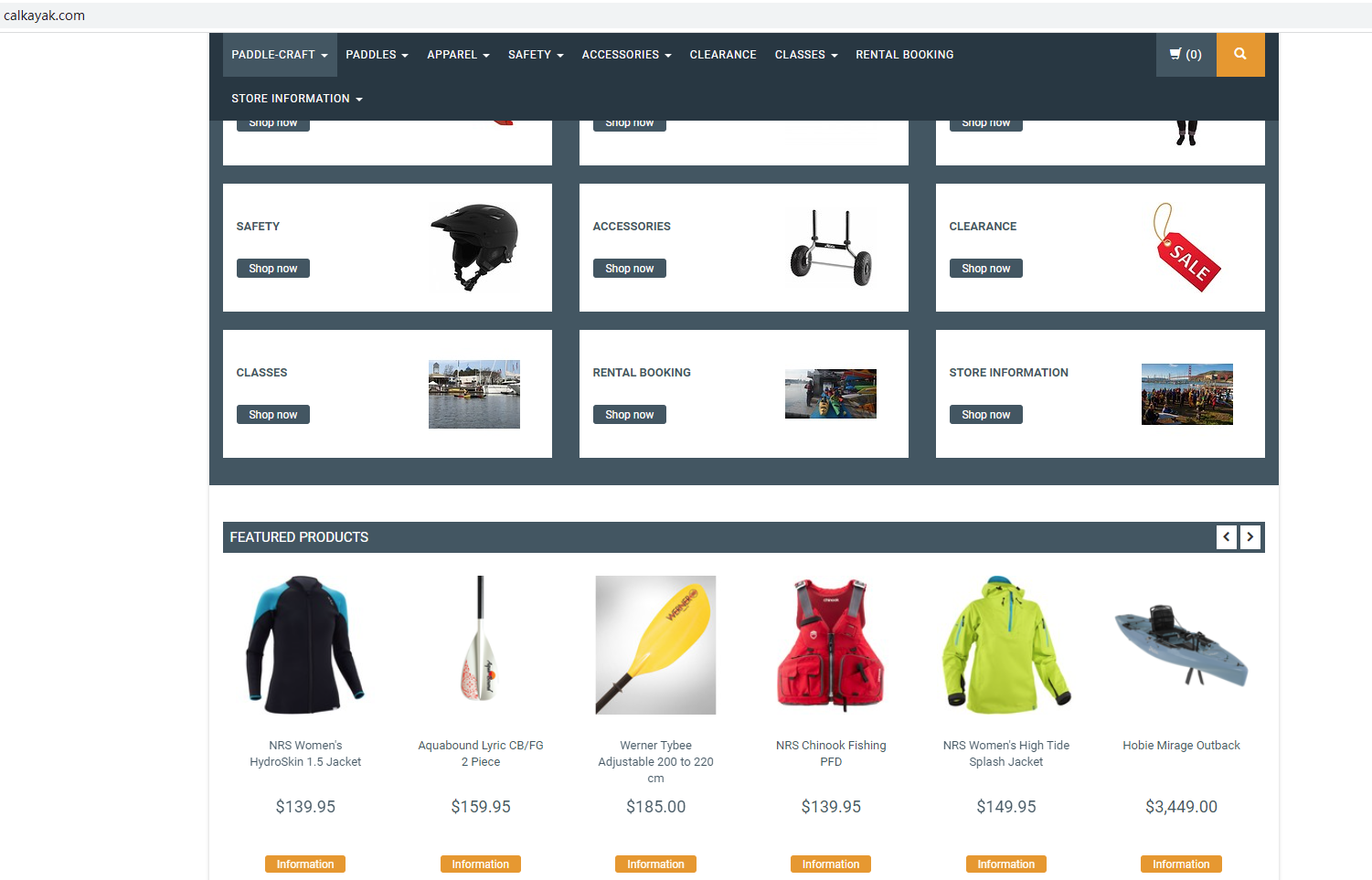Open the Hobie Mirage Outback kayak image
The height and width of the screenshot is (880, 1372).
(x=1181, y=645)
